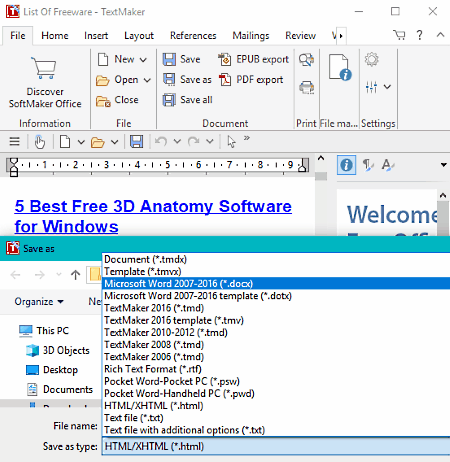Click the ruler indent marker at left
Screen dimensions: 450x462
pyautogui.click(x=13, y=167)
